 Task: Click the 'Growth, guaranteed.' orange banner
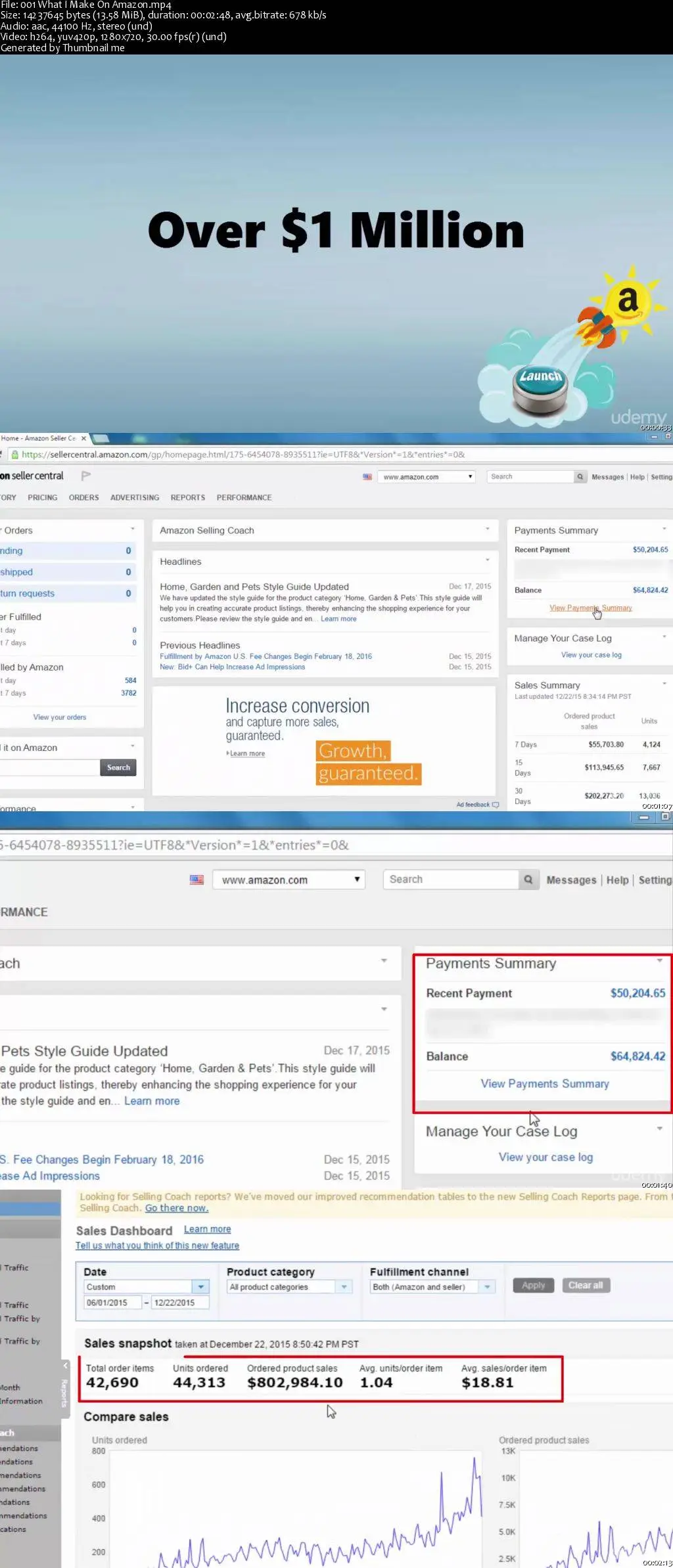point(368,763)
